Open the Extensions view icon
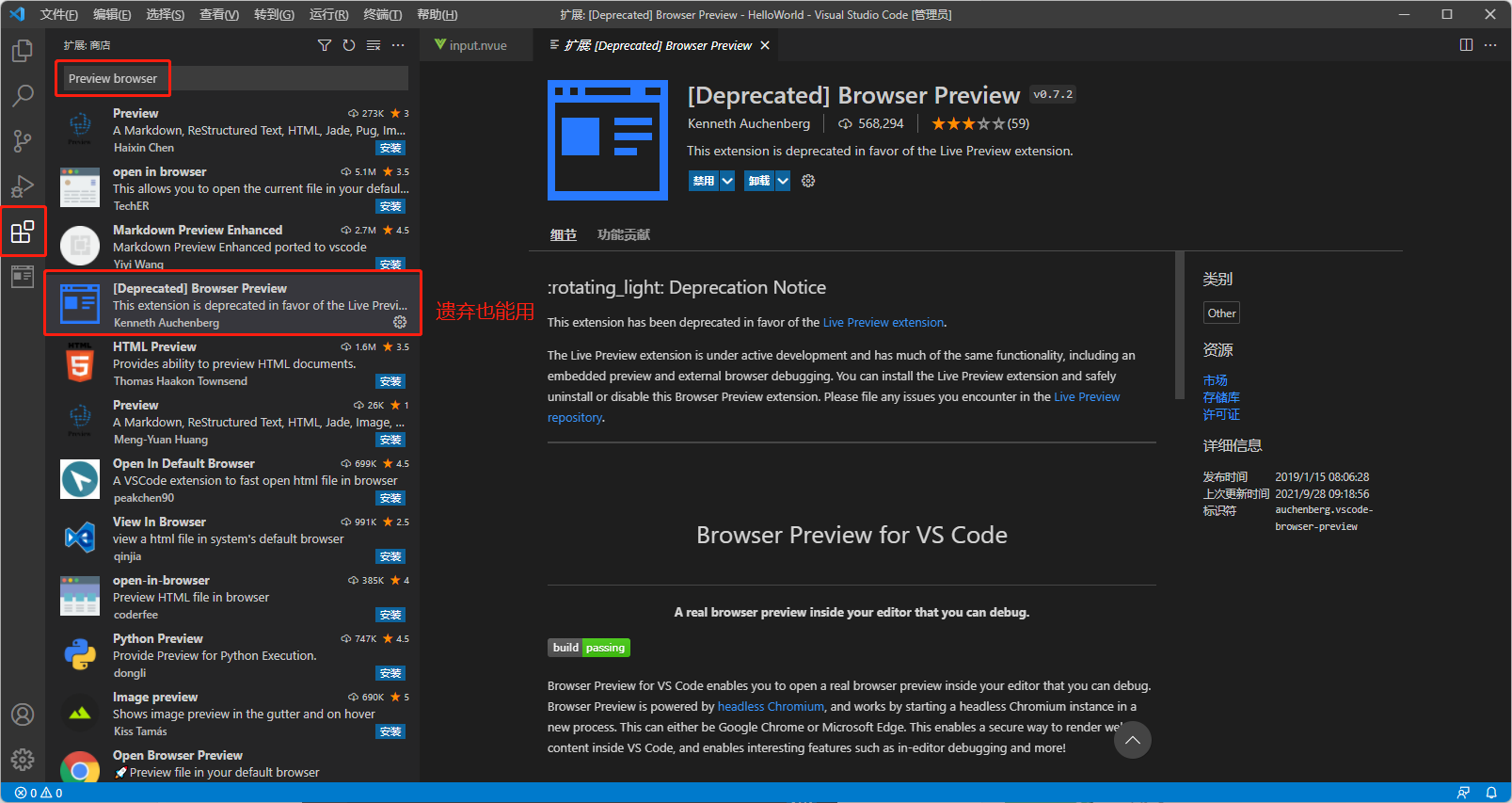Image resolution: width=1512 pixels, height=803 pixels. tap(23, 232)
